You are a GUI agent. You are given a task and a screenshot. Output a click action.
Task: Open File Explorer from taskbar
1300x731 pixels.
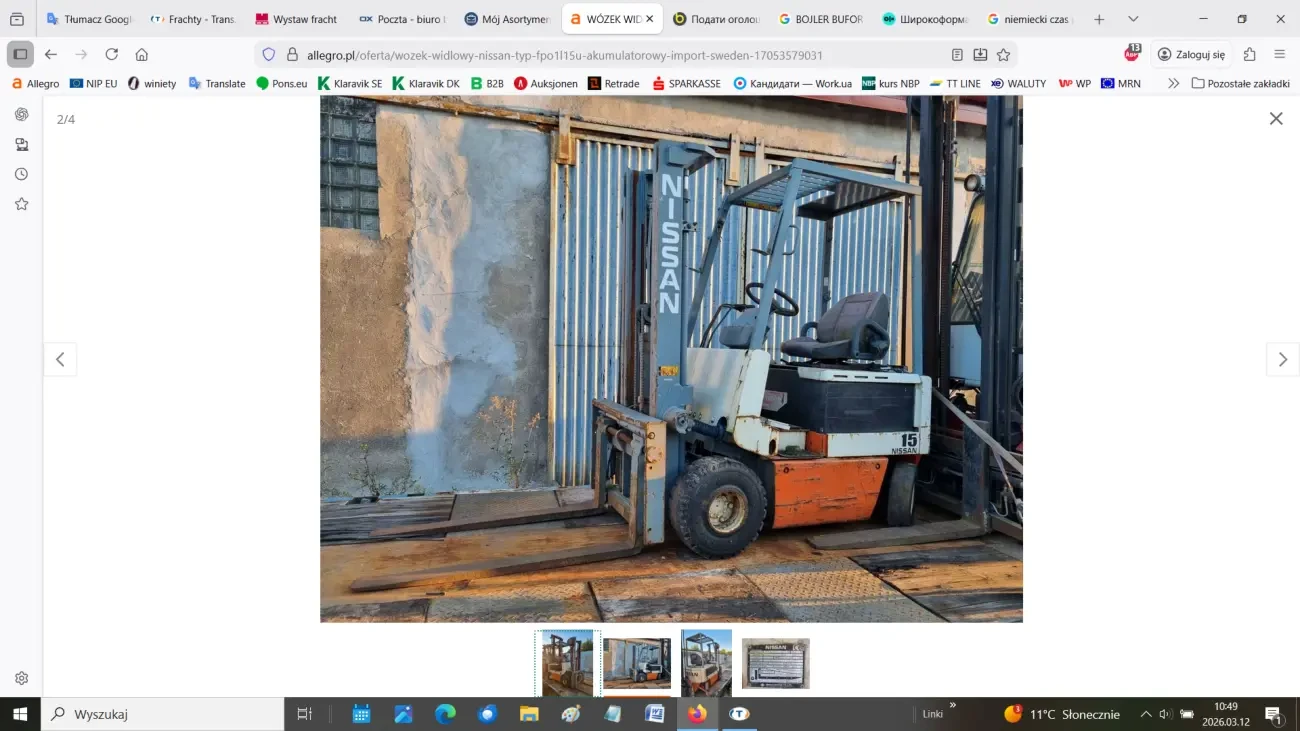point(529,714)
